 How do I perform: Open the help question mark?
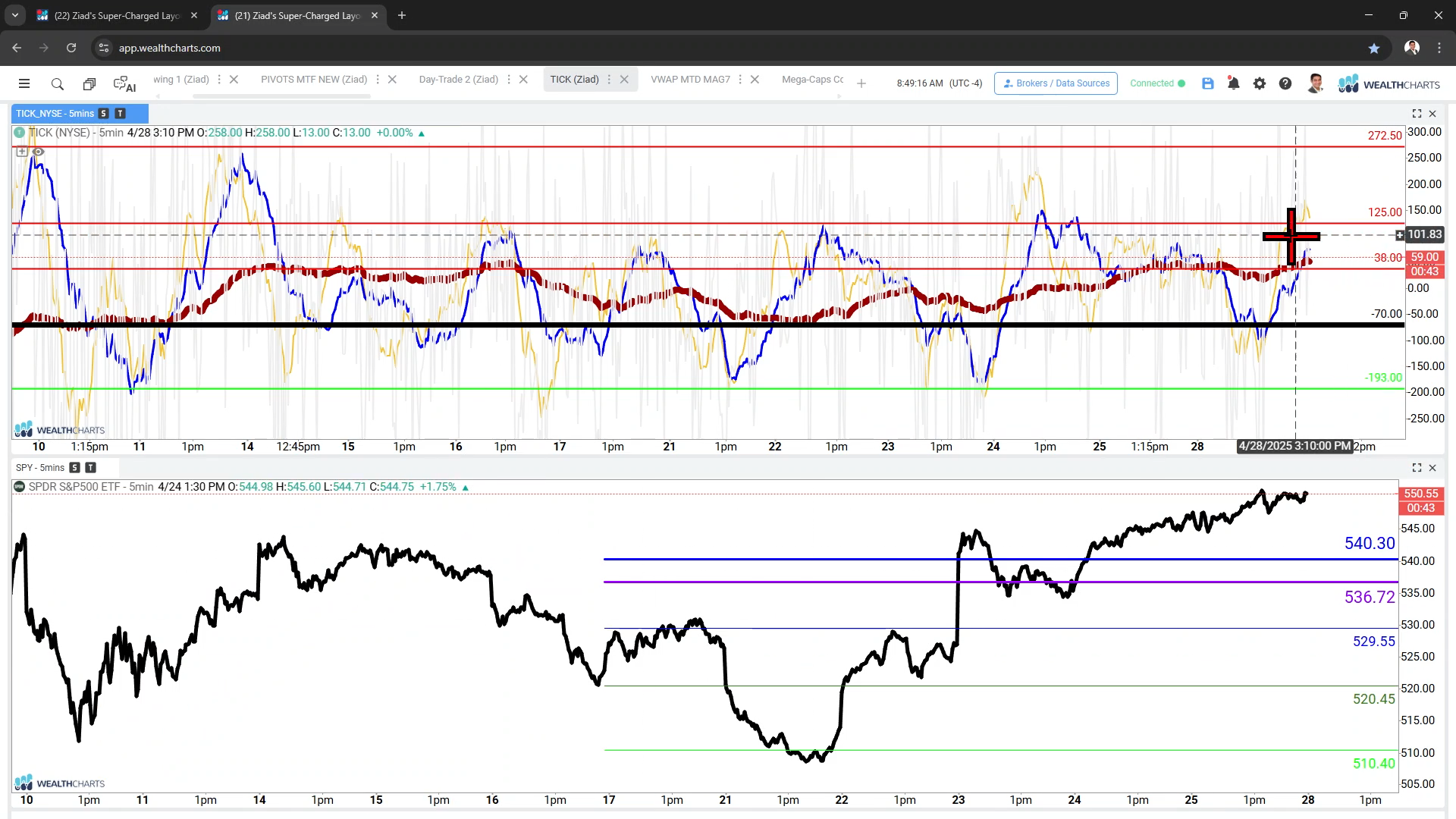pos(1285,83)
